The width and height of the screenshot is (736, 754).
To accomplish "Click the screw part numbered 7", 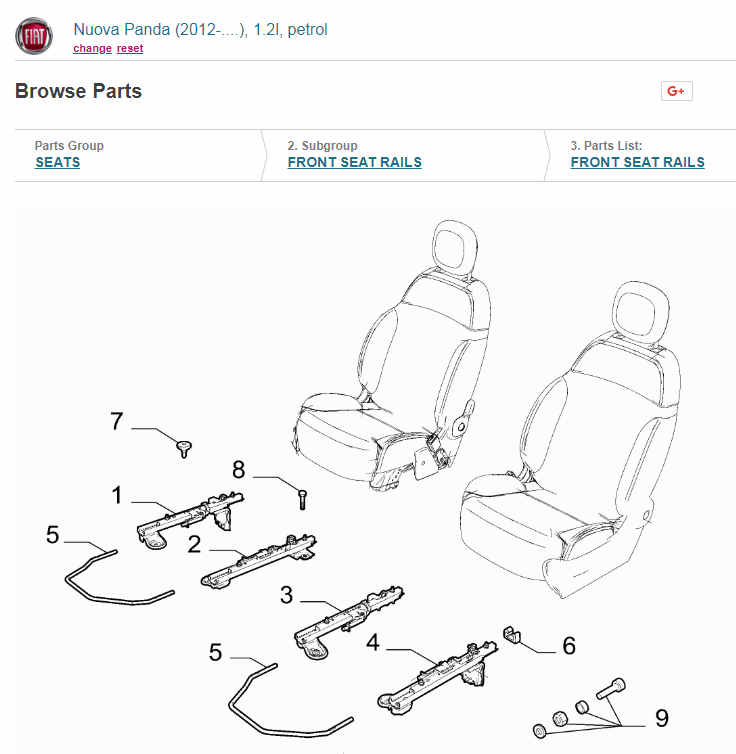I will [x=184, y=449].
